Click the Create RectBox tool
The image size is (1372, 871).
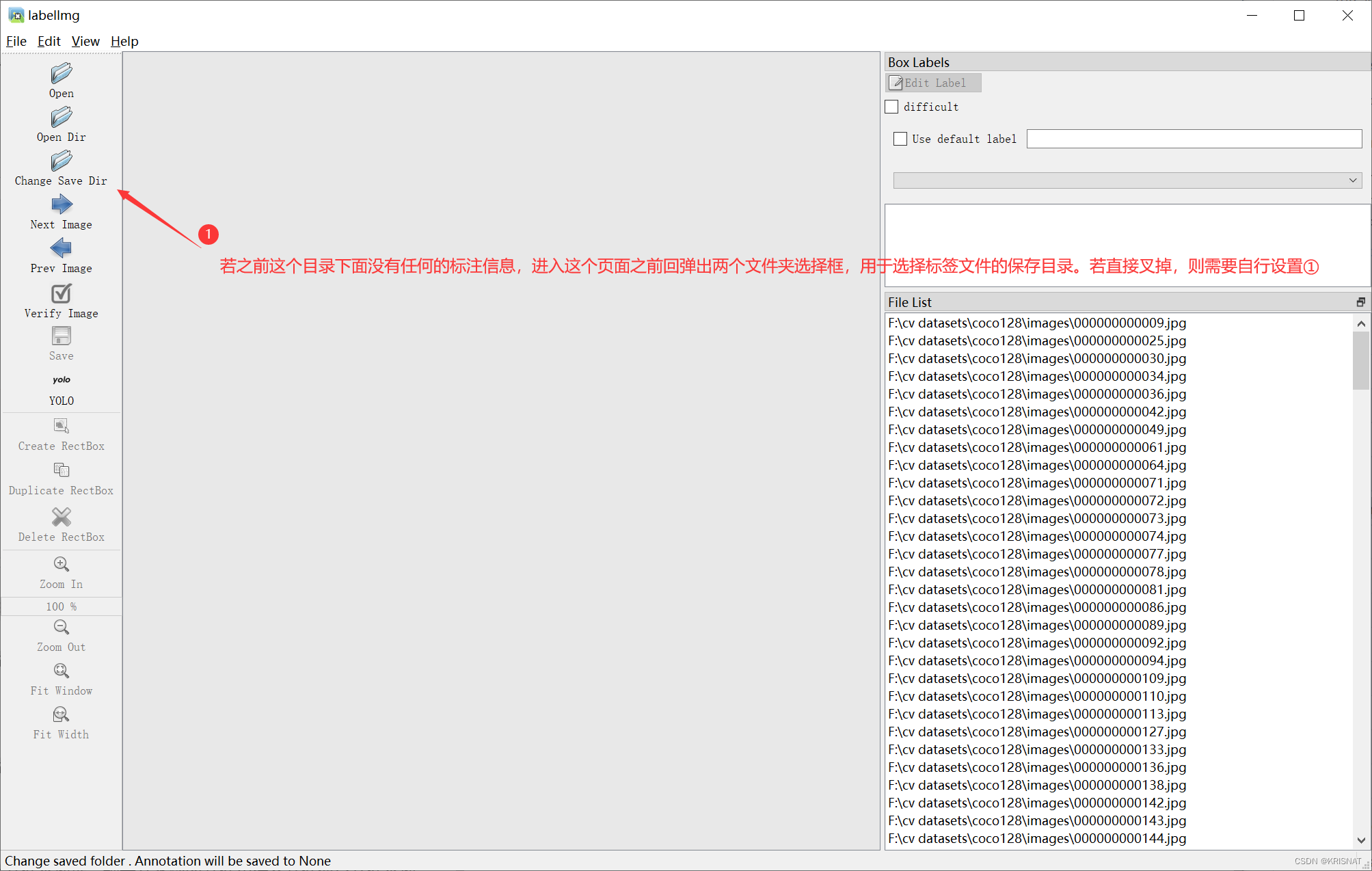tap(61, 426)
